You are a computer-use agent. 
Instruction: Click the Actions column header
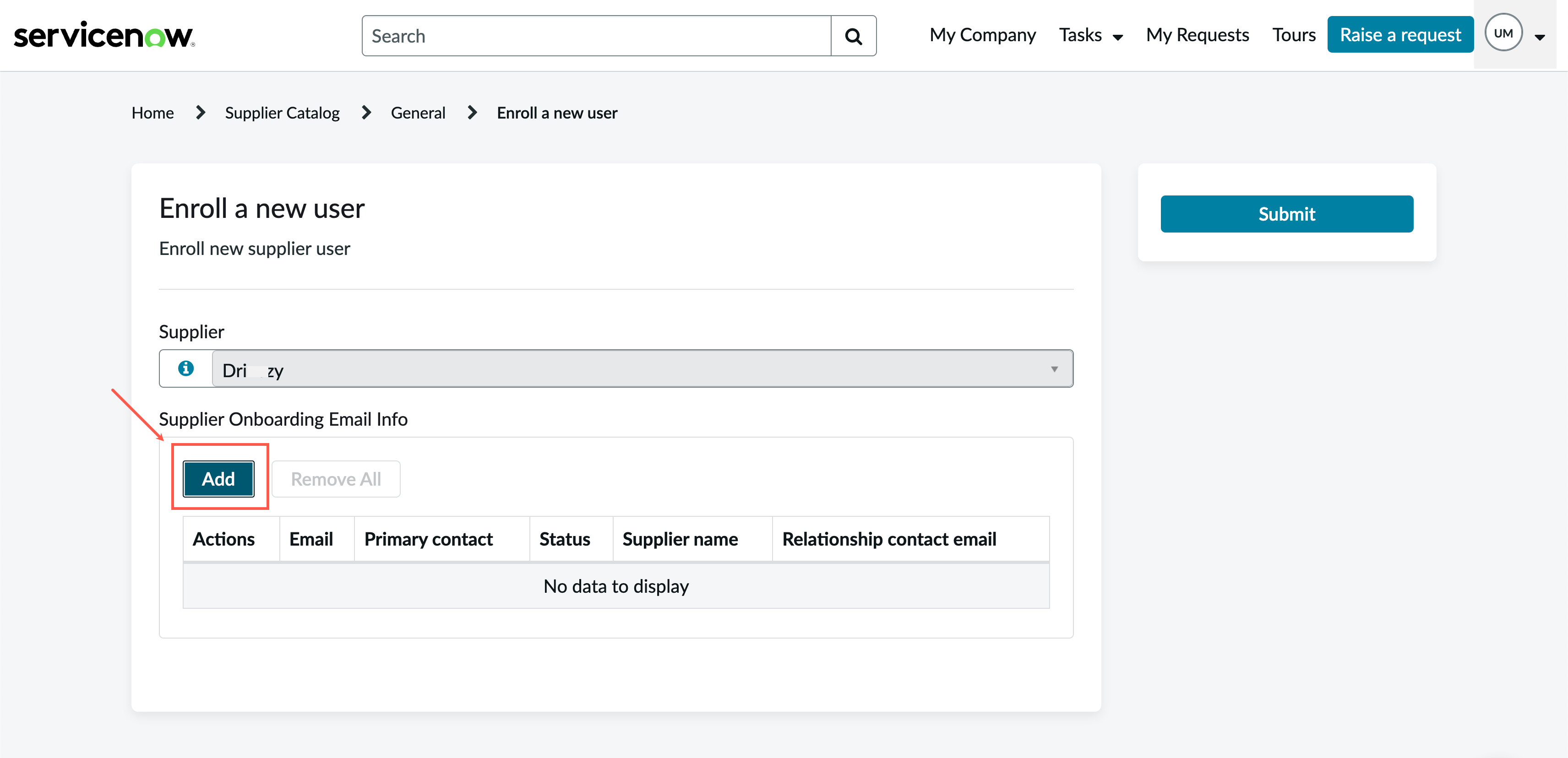pyautogui.click(x=231, y=539)
